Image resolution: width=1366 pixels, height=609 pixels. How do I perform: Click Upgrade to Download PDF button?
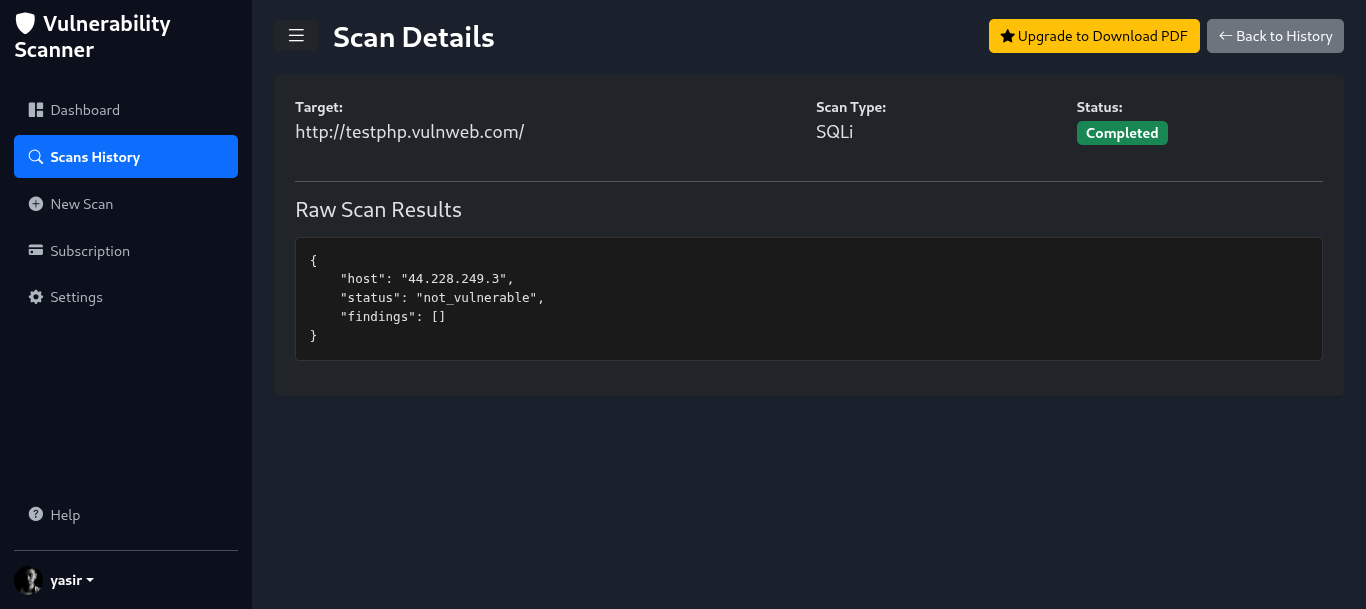1094,36
